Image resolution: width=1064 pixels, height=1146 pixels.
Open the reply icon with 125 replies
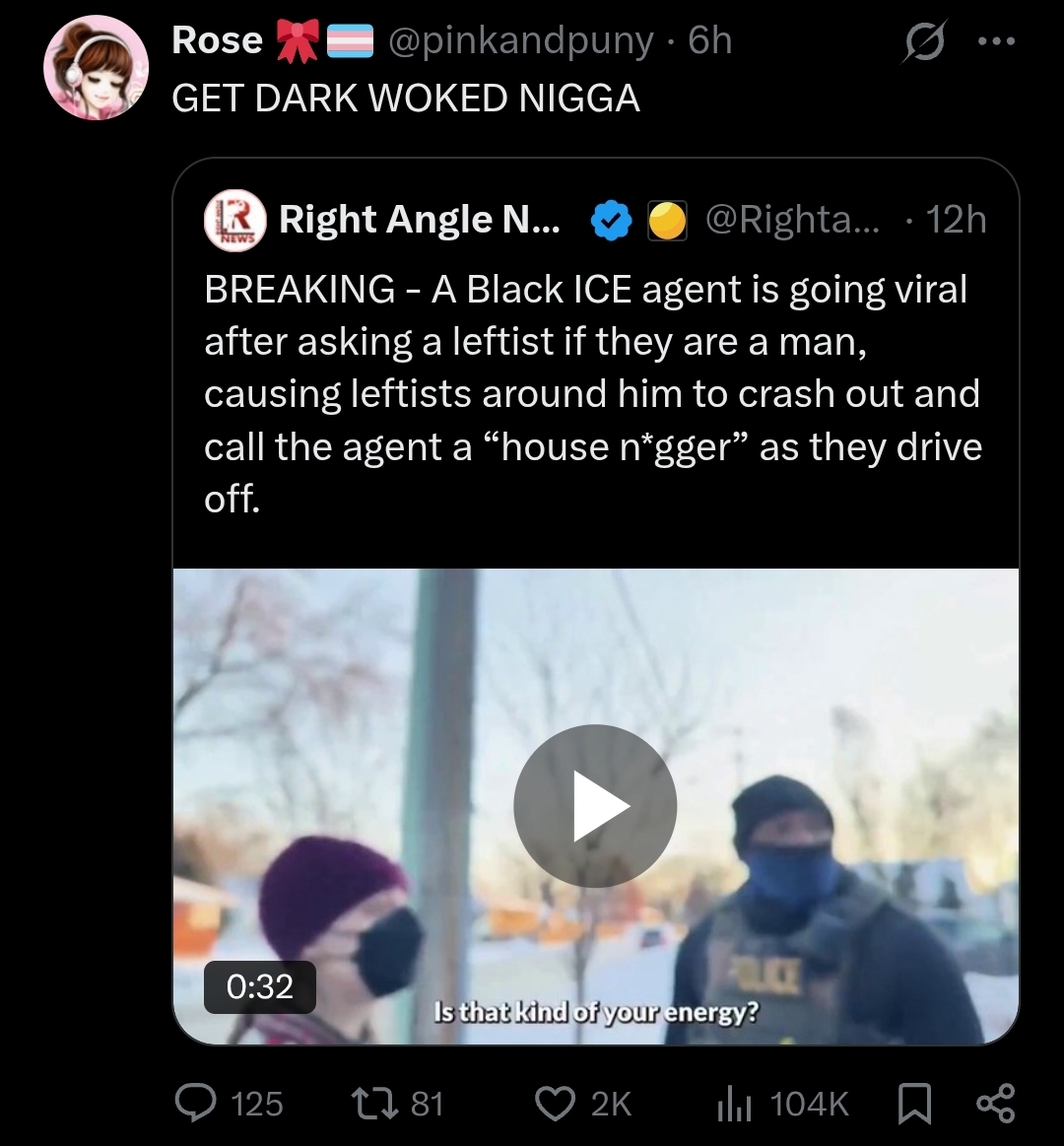(196, 1103)
